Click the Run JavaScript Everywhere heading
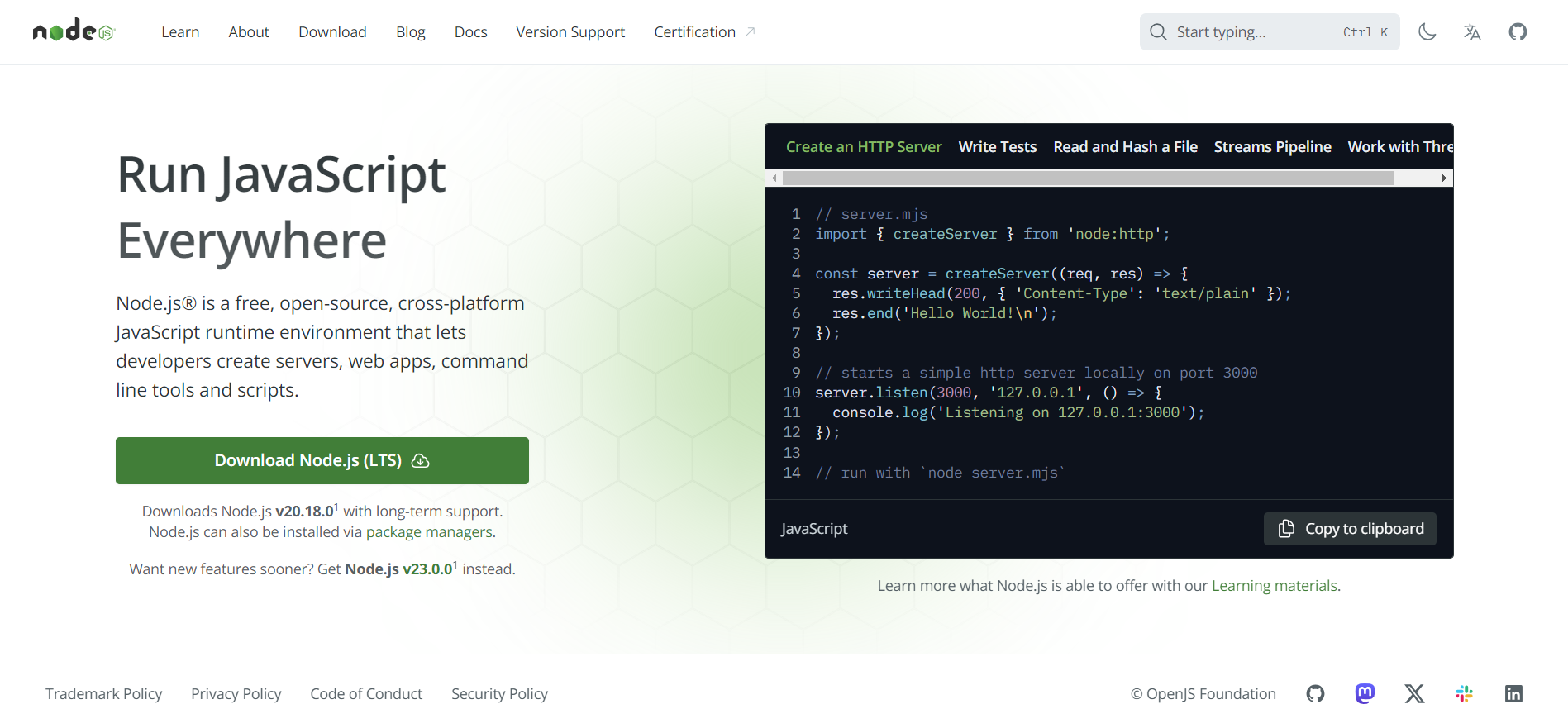This screenshot has width=1568, height=709. point(281,207)
